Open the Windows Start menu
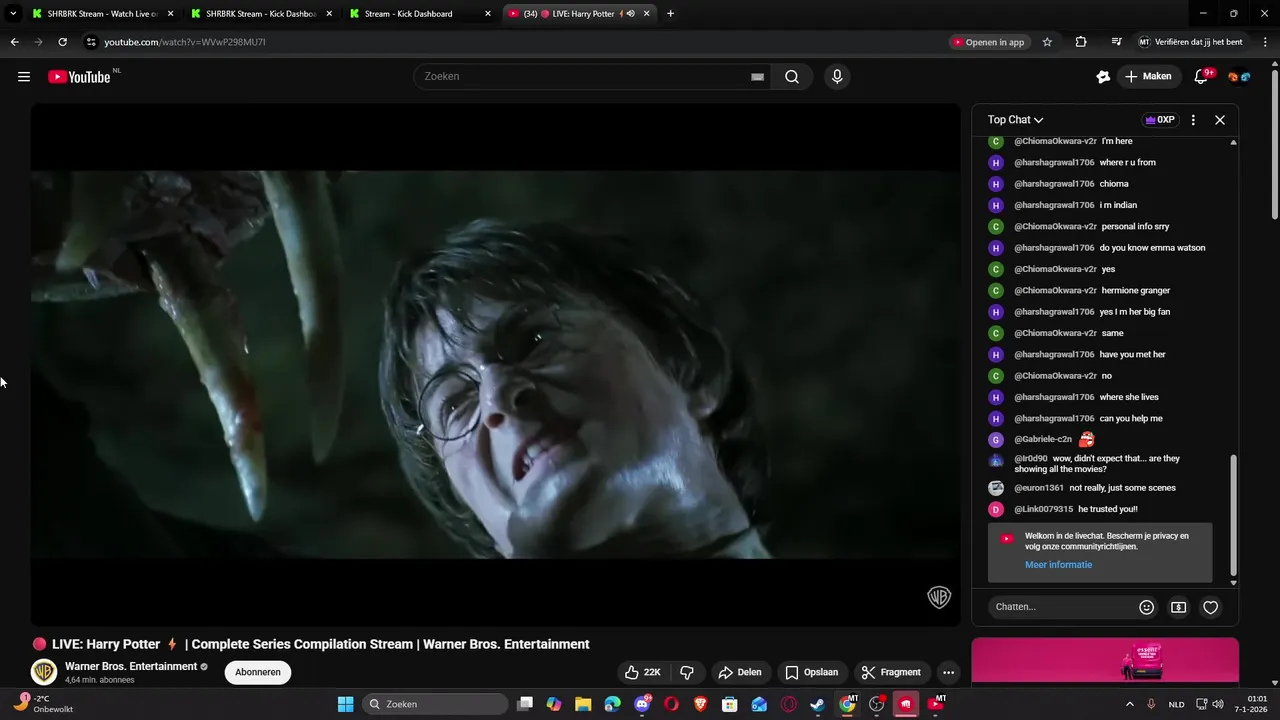 point(345,704)
